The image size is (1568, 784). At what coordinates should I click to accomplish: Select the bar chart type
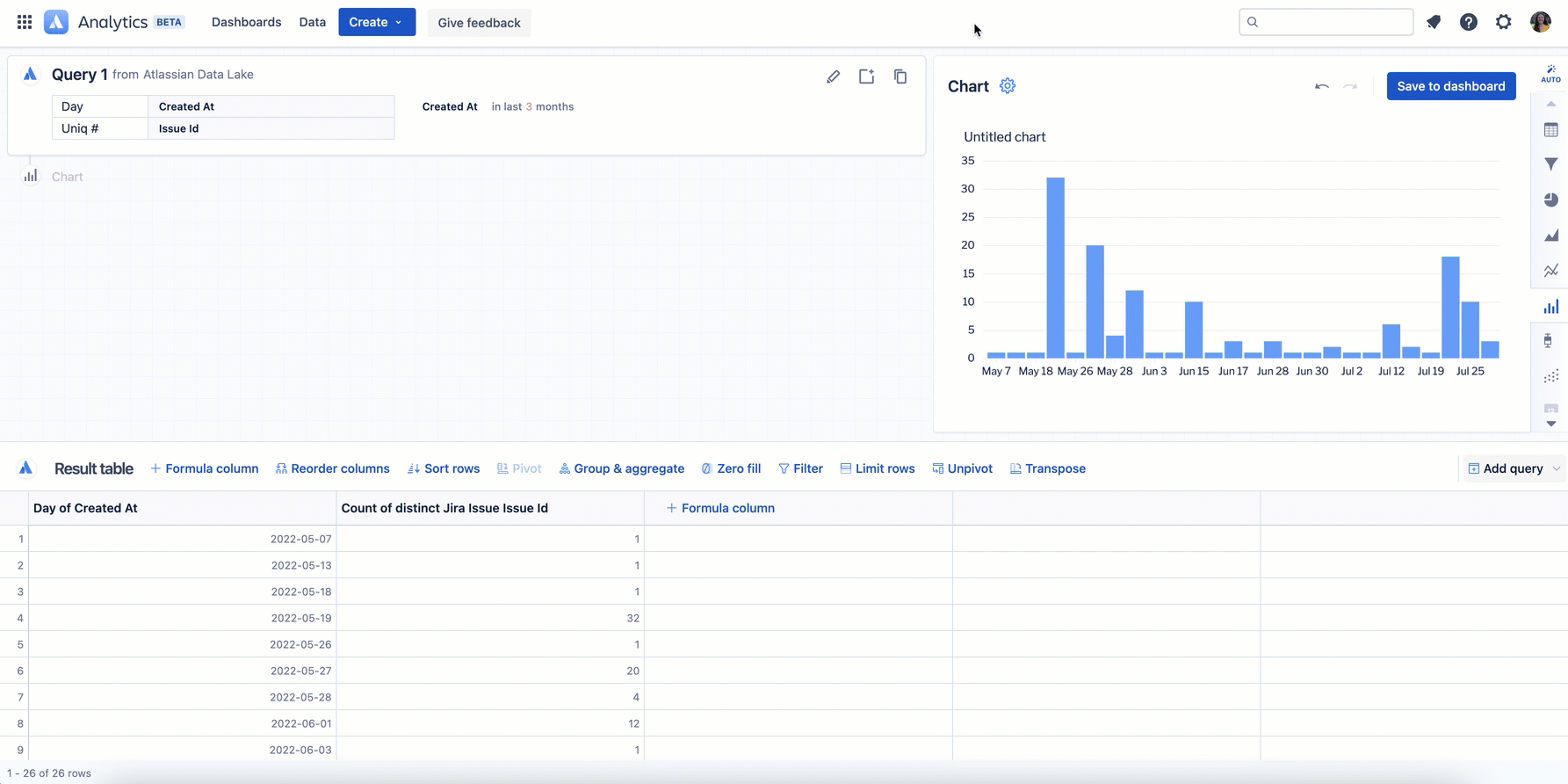(x=1551, y=306)
